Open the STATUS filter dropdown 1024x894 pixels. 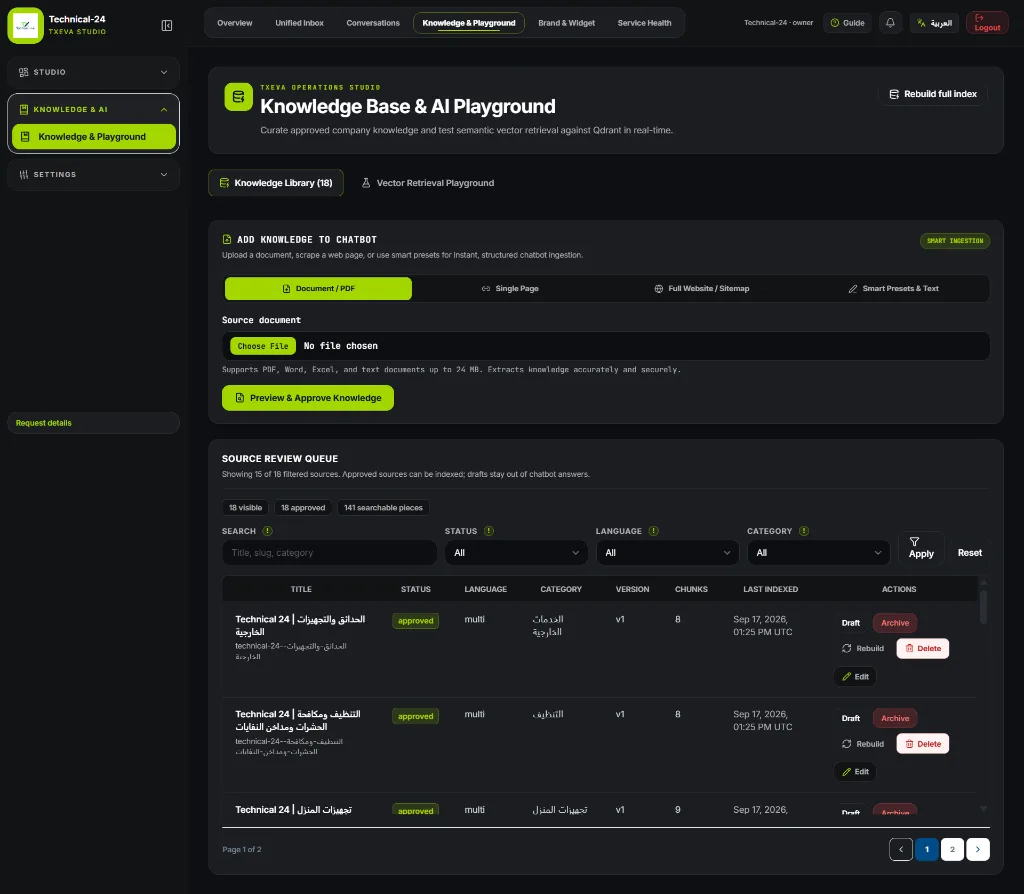tap(516, 552)
